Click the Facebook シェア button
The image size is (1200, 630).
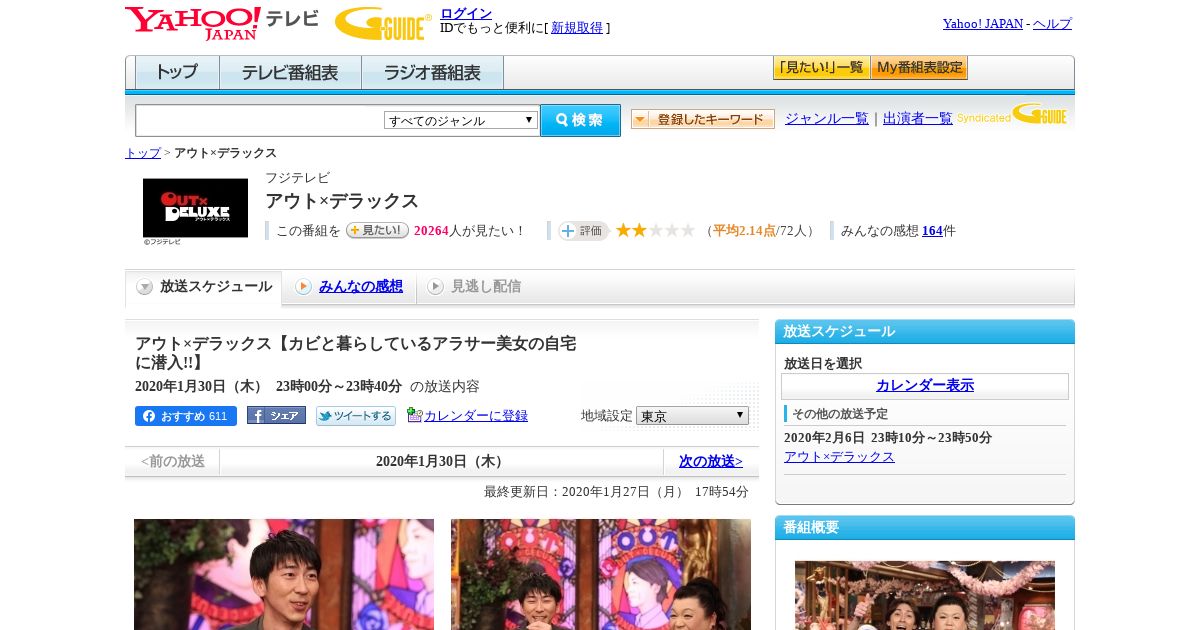coord(276,416)
